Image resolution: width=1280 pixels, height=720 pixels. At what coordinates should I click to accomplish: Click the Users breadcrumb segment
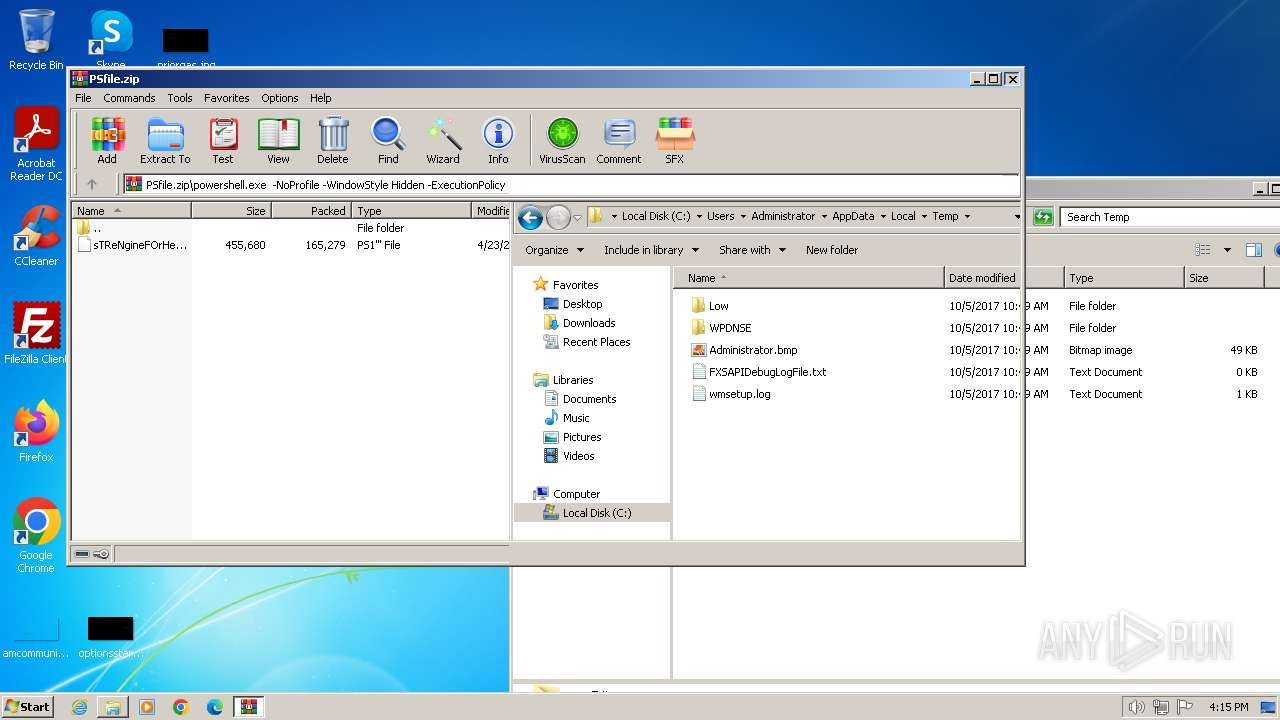[x=720, y=216]
